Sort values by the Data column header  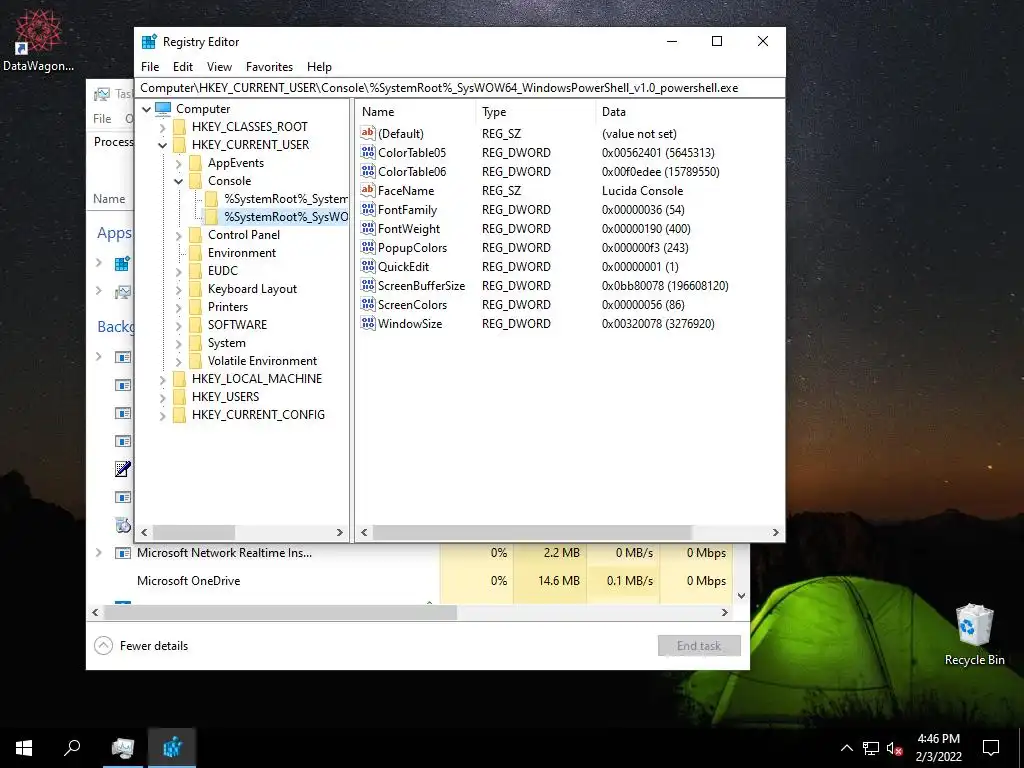(689, 112)
